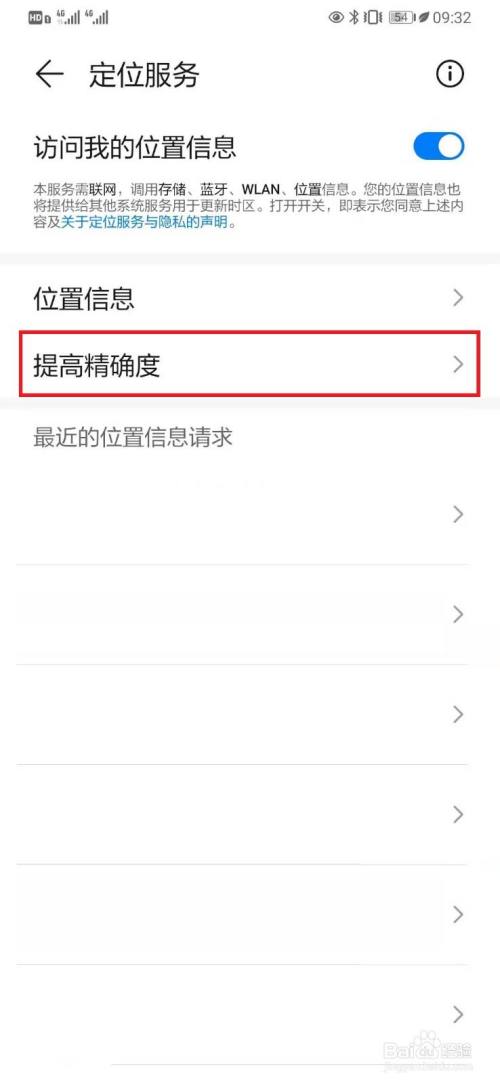Open the info icon in the top right

pos(450,74)
